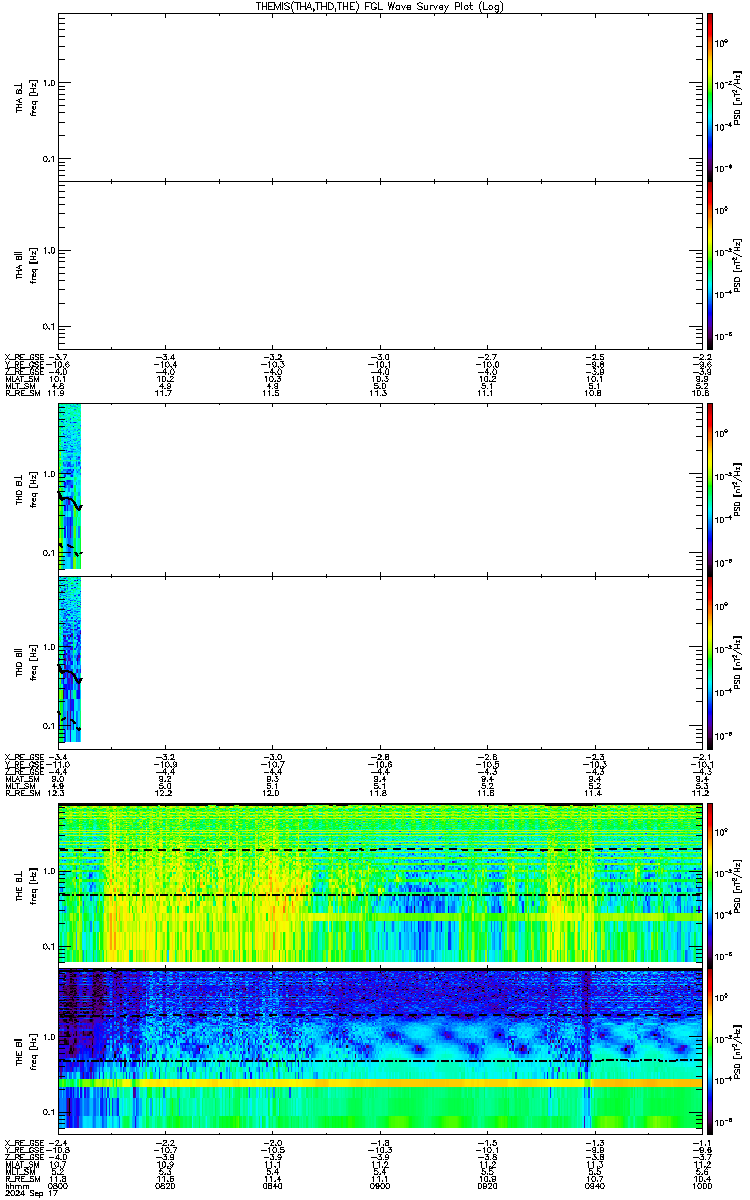Click the 'THD BL' axis label
This screenshot has height=1200, width=750.
pos(20,488)
